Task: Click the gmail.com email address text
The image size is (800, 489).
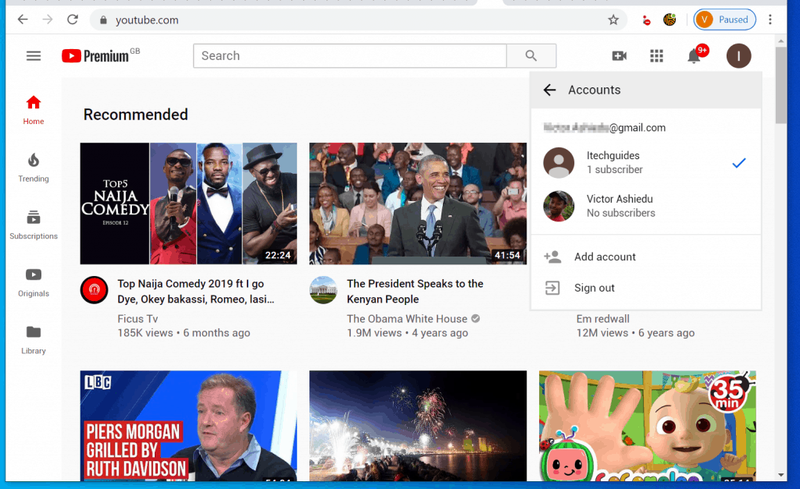Action: [x=605, y=128]
